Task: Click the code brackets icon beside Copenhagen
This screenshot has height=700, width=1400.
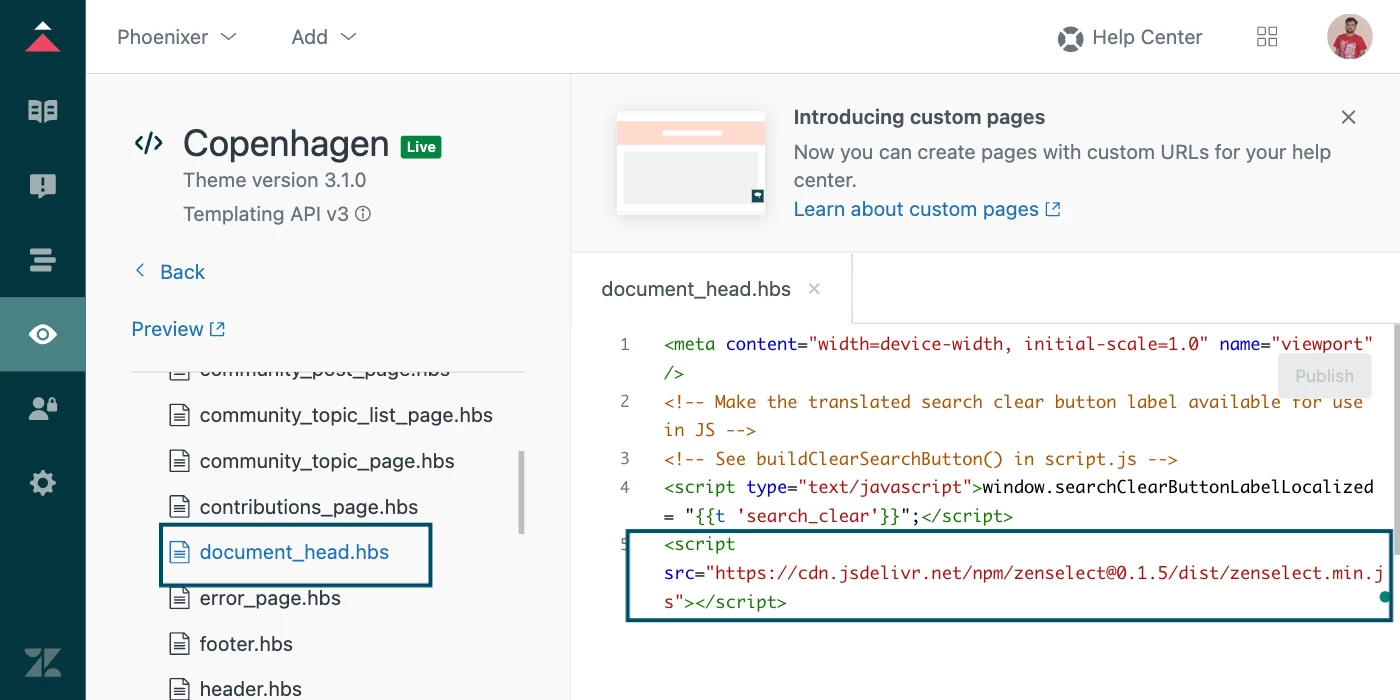Action: tap(149, 144)
